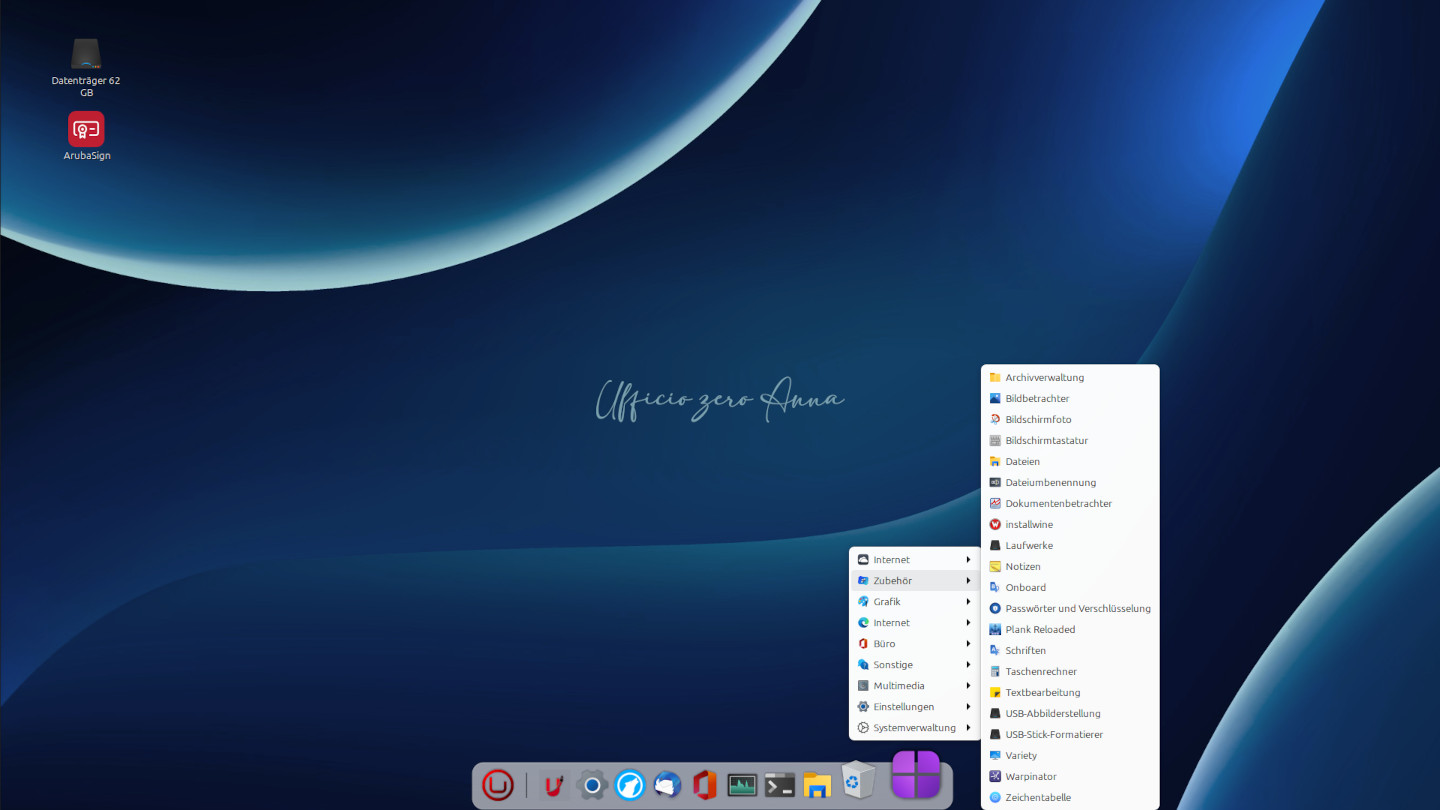Launch the blue wolf browser dock icon

pos(630,785)
